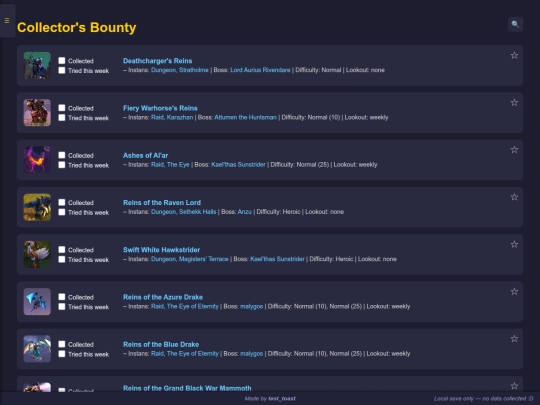Viewport: 540px width, 405px height.
Task: Follow the Raid, The Eye instance link
Action: [170, 164]
